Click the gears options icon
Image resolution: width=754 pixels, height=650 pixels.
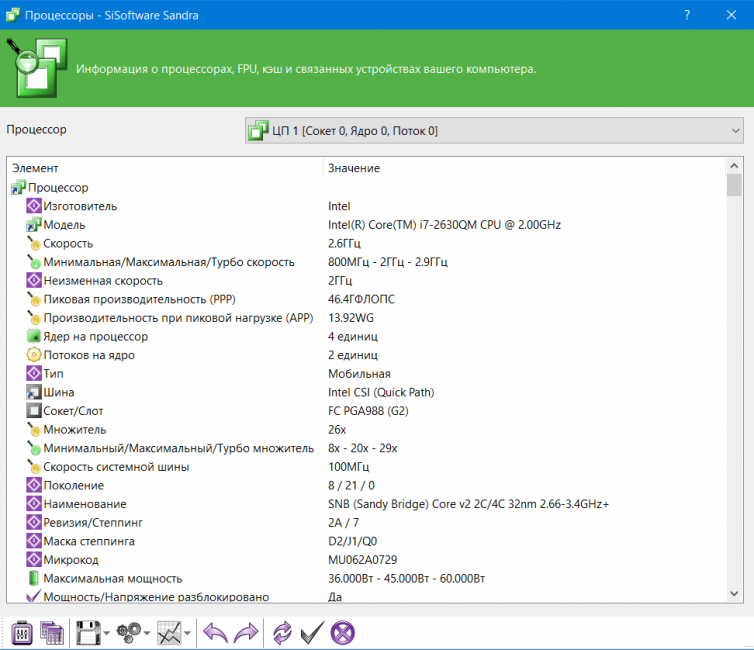coord(129,633)
